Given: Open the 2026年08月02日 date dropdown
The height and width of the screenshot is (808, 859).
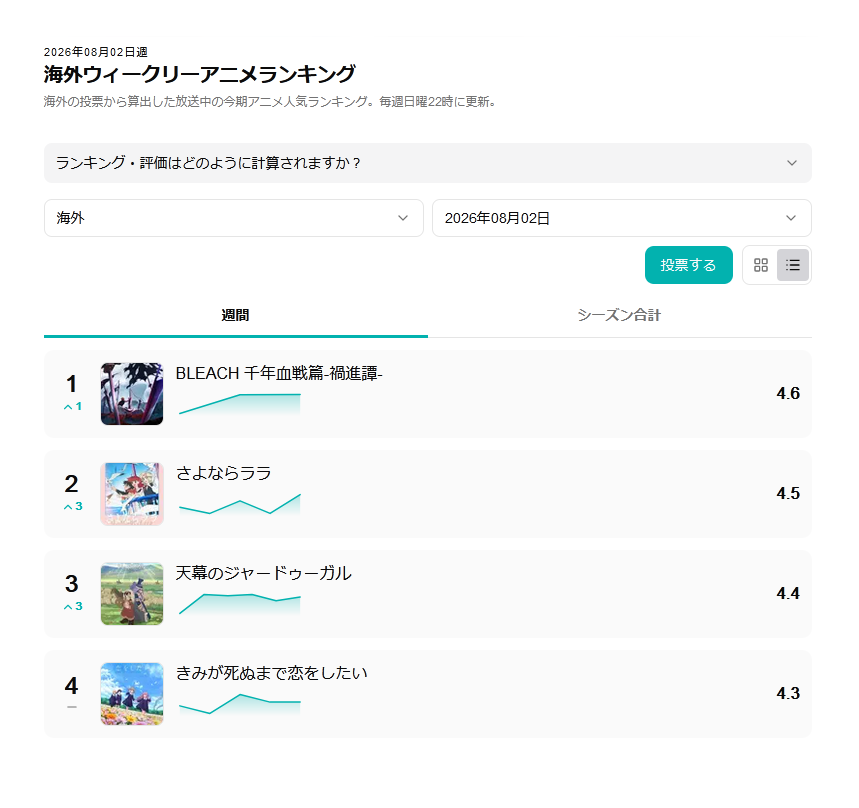Looking at the screenshot, I should click(622, 218).
